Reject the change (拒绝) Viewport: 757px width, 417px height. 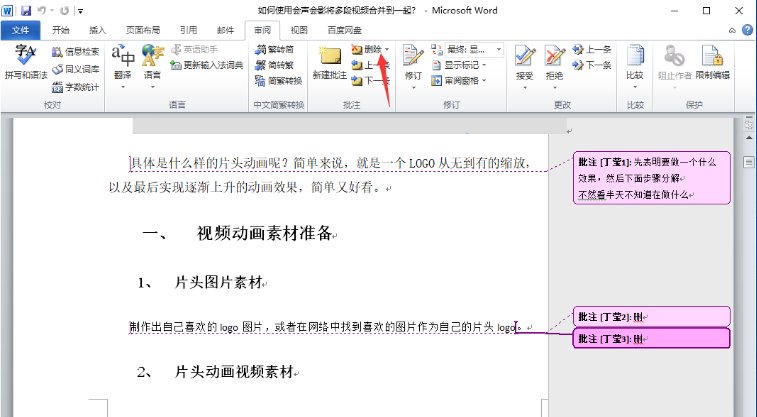tap(554, 67)
